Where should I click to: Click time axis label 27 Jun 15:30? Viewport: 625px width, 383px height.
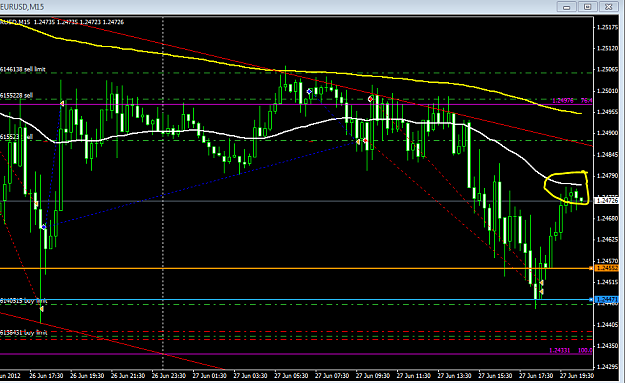click(x=495, y=376)
